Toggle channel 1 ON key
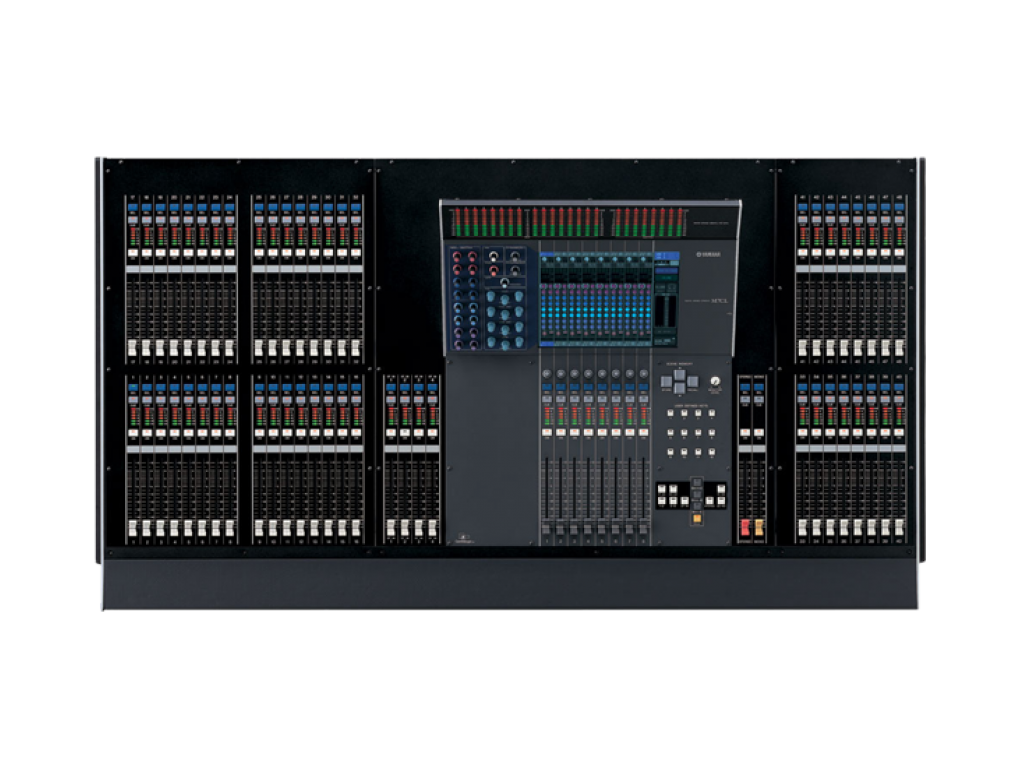This screenshot has height=768, width=1024. tap(133, 433)
